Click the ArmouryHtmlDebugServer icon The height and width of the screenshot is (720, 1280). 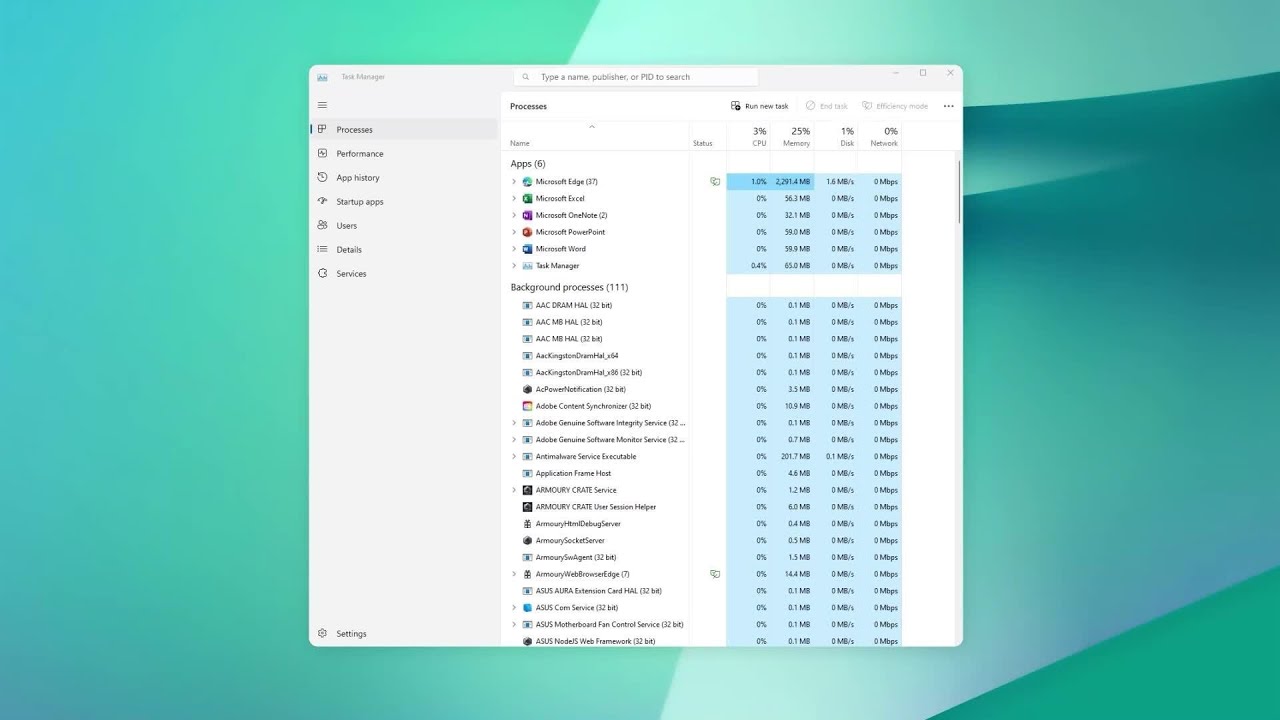point(527,524)
